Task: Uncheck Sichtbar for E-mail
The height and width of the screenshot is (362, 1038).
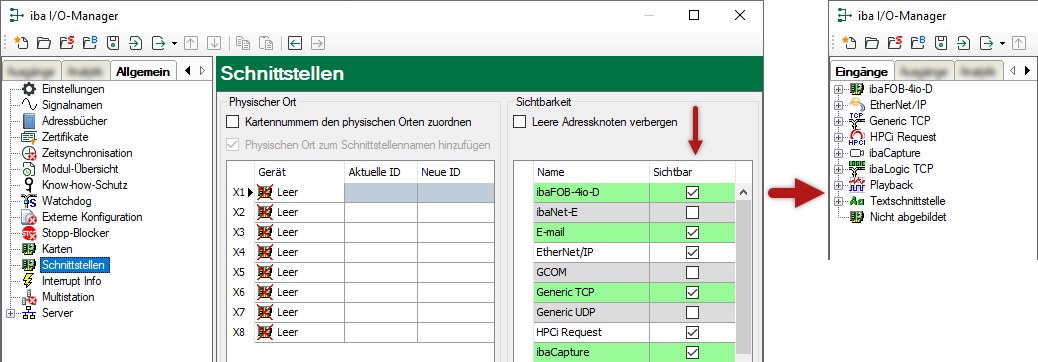Action: click(x=692, y=232)
